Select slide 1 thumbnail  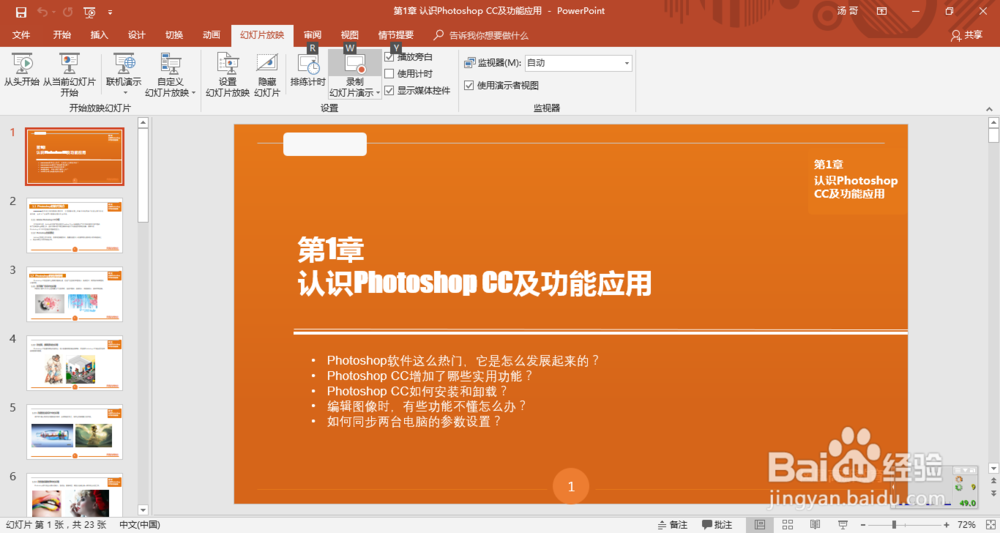coord(75,157)
